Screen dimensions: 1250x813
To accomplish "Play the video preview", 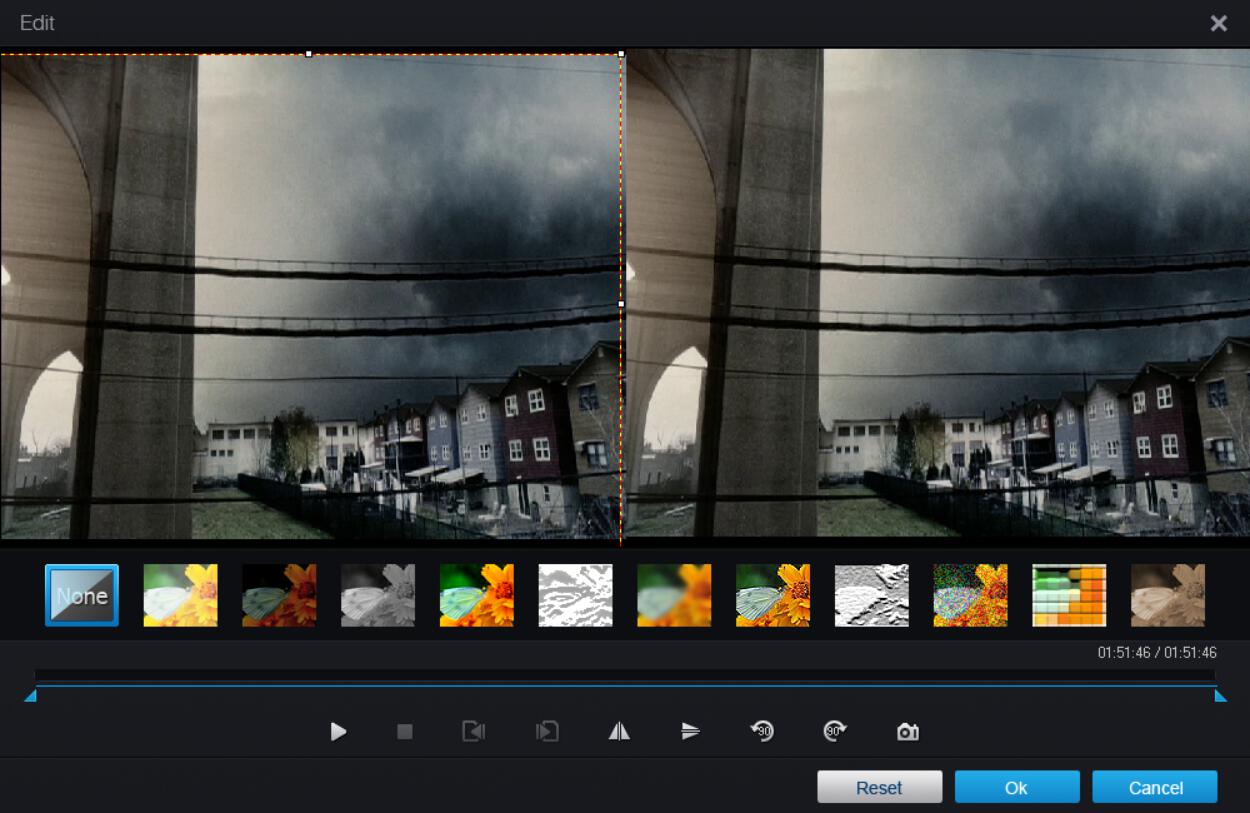I will 338,732.
